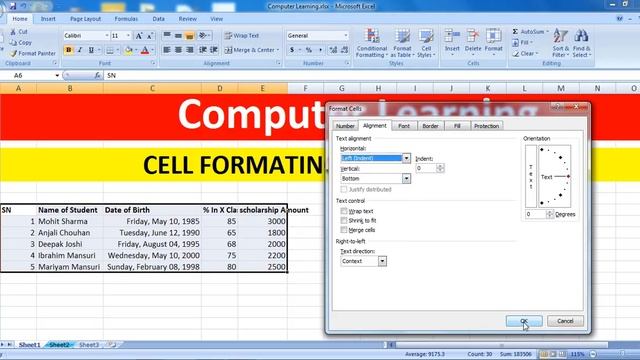This screenshot has height=360, width=640.
Task: Click OK in Format Cells dialog
Action: pos(524,321)
